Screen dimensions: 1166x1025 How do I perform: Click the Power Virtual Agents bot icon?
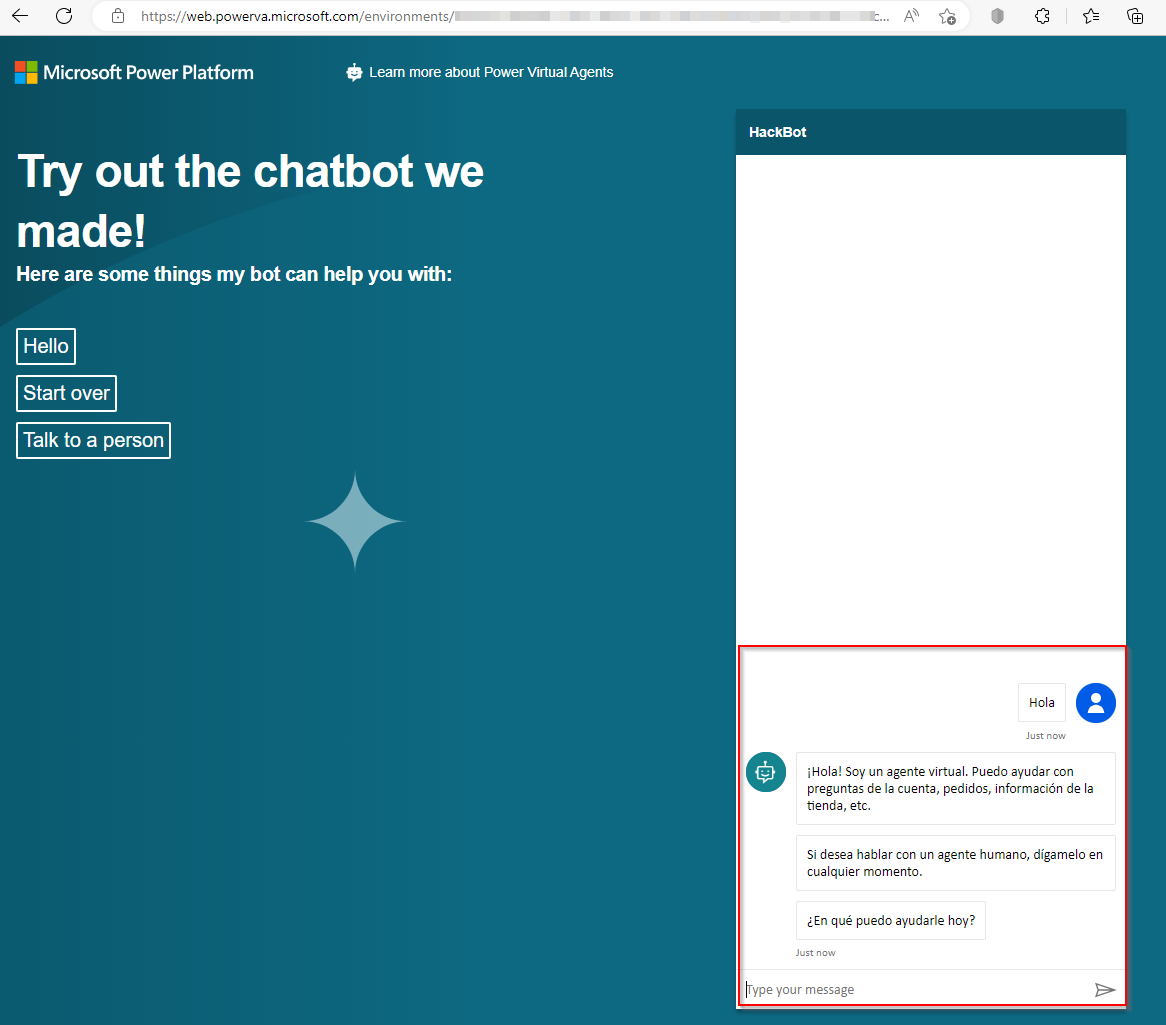click(x=355, y=72)
